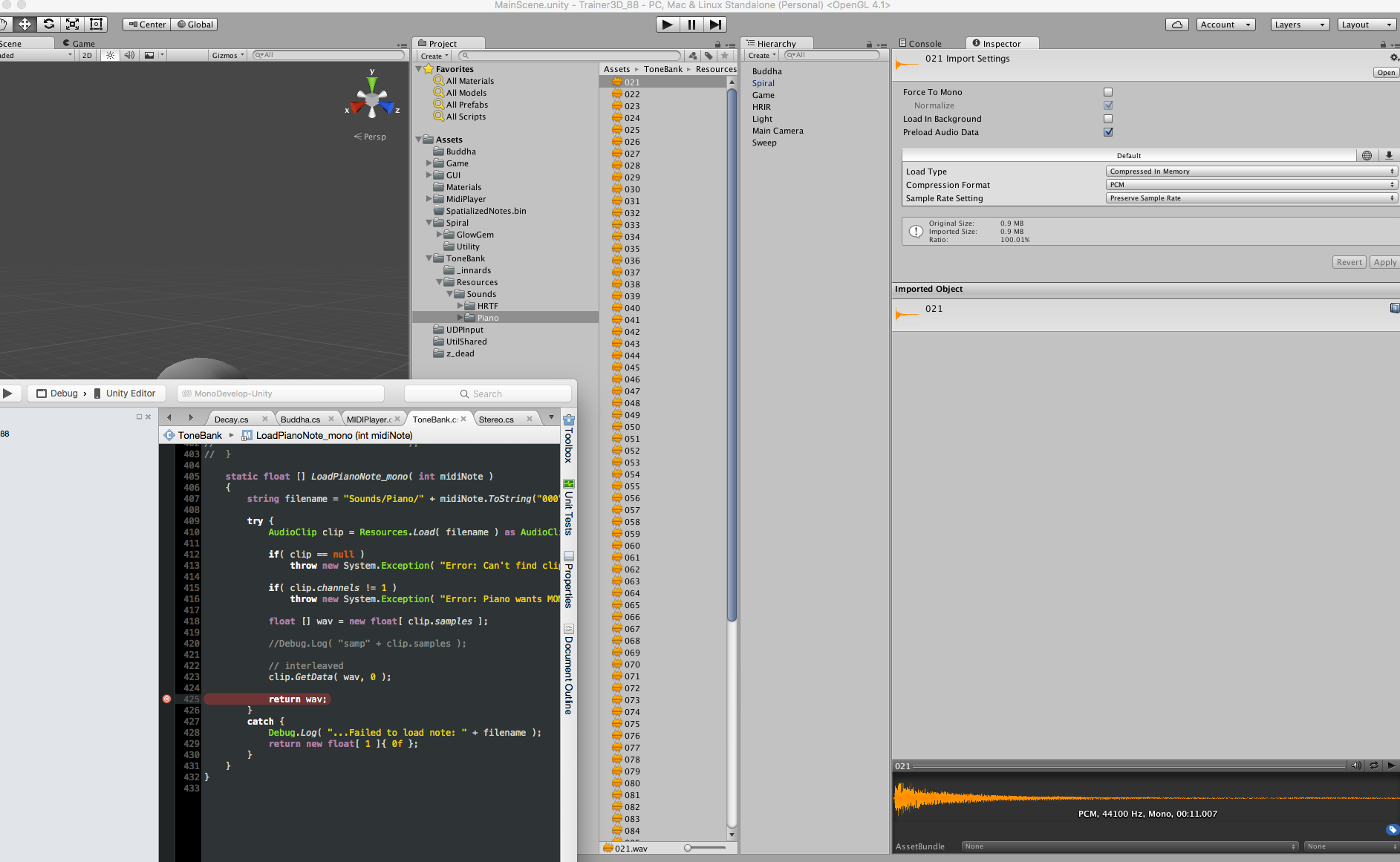This screenshot has width=1400, height=862.
Task: Select the Move tool in toolbar
Action: click(25, 25)
